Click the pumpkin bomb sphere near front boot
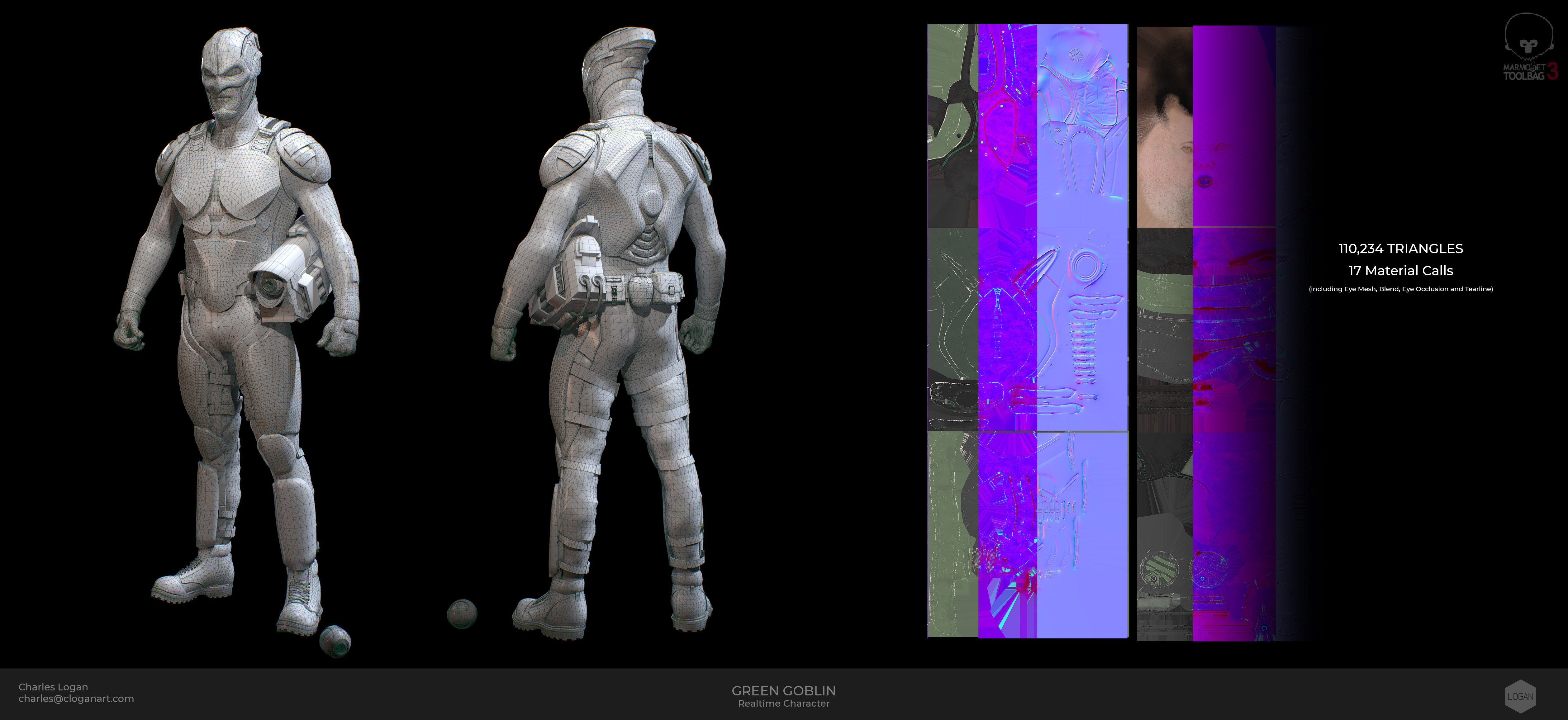This screenshot has width=1568, height=720. coord(335,641)
